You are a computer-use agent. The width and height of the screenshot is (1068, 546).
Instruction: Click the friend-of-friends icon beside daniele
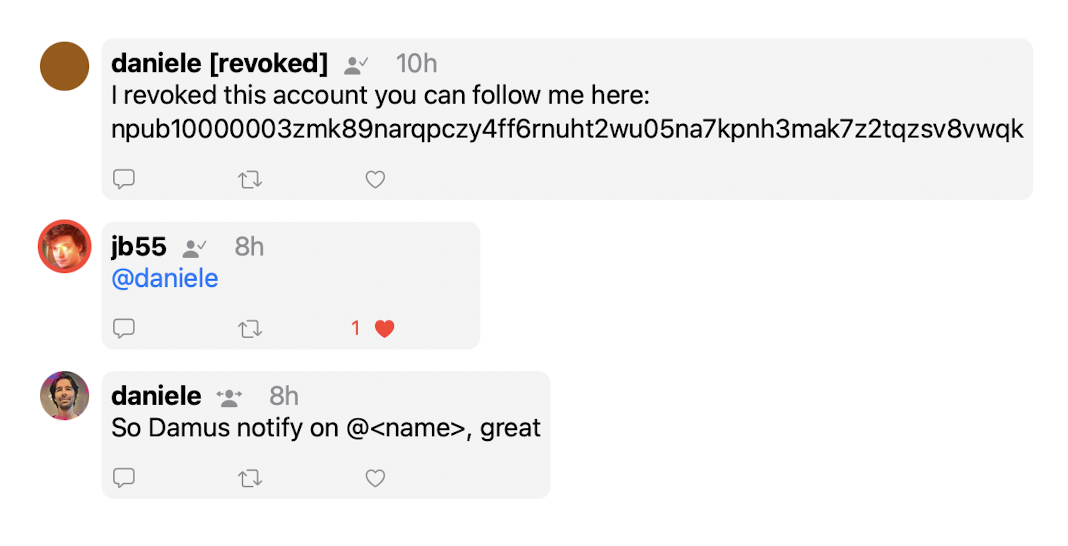[229, 397]
